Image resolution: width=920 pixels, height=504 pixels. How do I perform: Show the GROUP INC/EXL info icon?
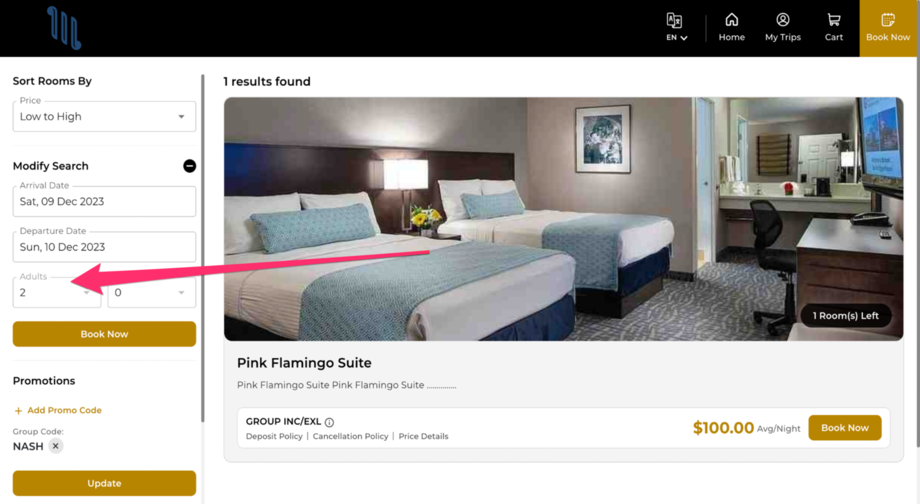pos(329,422)
